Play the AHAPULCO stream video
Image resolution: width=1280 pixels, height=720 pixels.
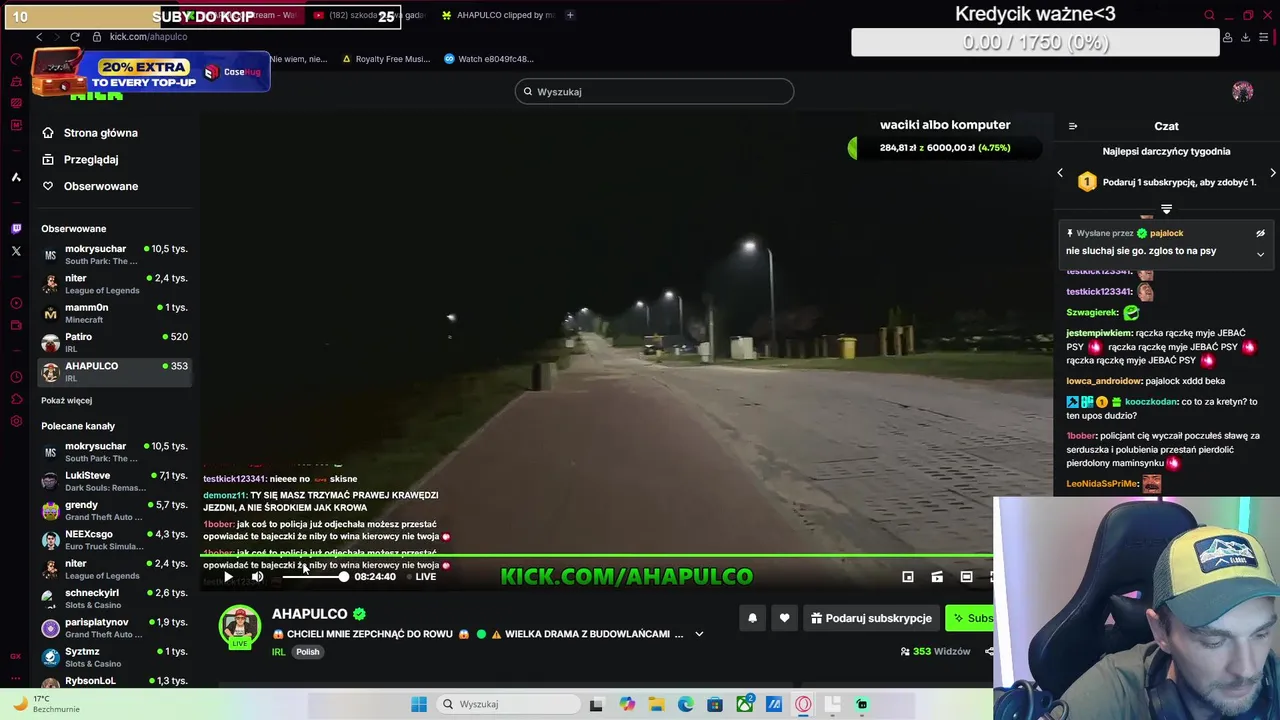pos(228,577)
